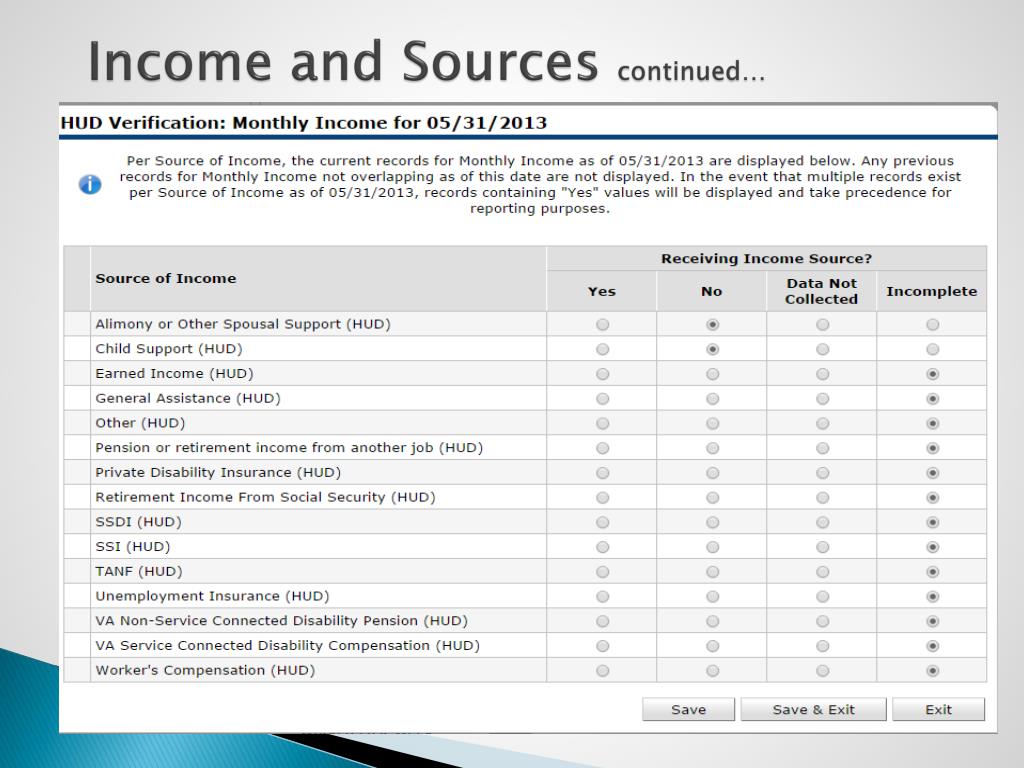The width and height of the screenshot is (1024, 768).
Task: Click the HUD Verification Monthly Income heading
Action: pyautogui.click(x=304, y=123)
